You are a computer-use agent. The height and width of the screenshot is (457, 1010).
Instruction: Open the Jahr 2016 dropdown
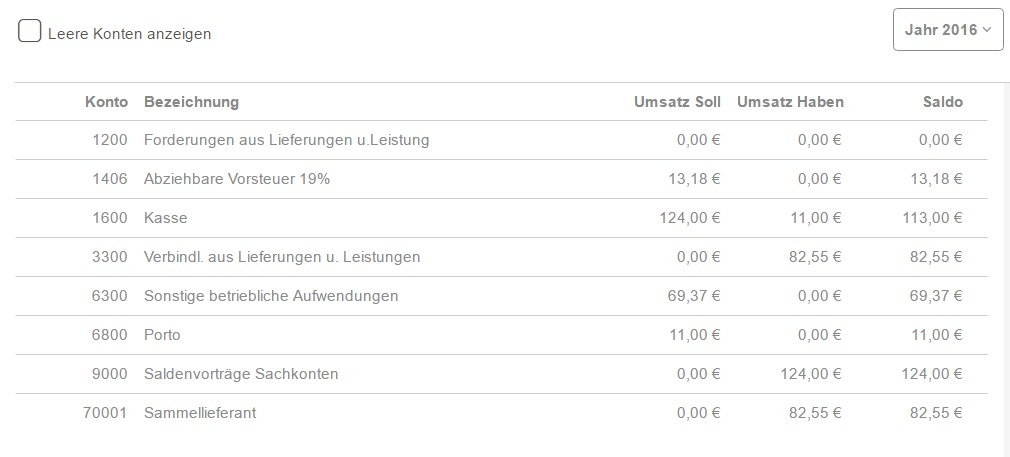[947, 30]
